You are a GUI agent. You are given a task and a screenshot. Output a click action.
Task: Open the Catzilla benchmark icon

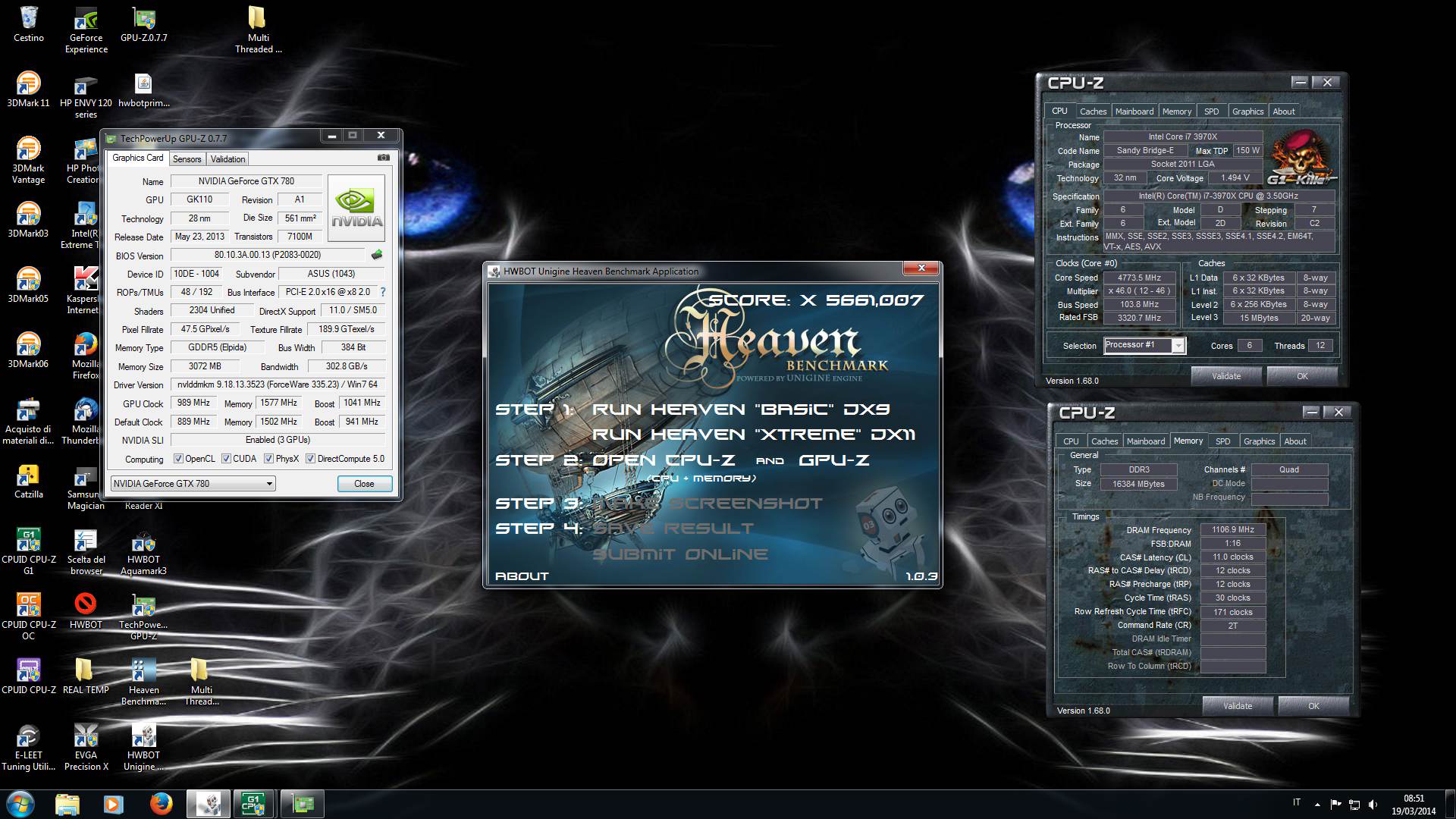tap(29, 481)
